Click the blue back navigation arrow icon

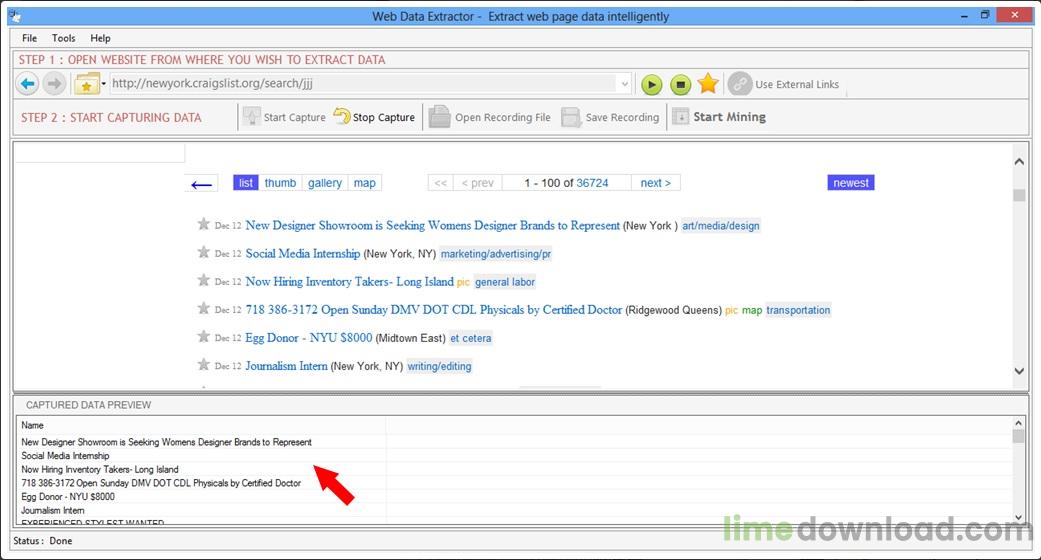coord(27,84)
